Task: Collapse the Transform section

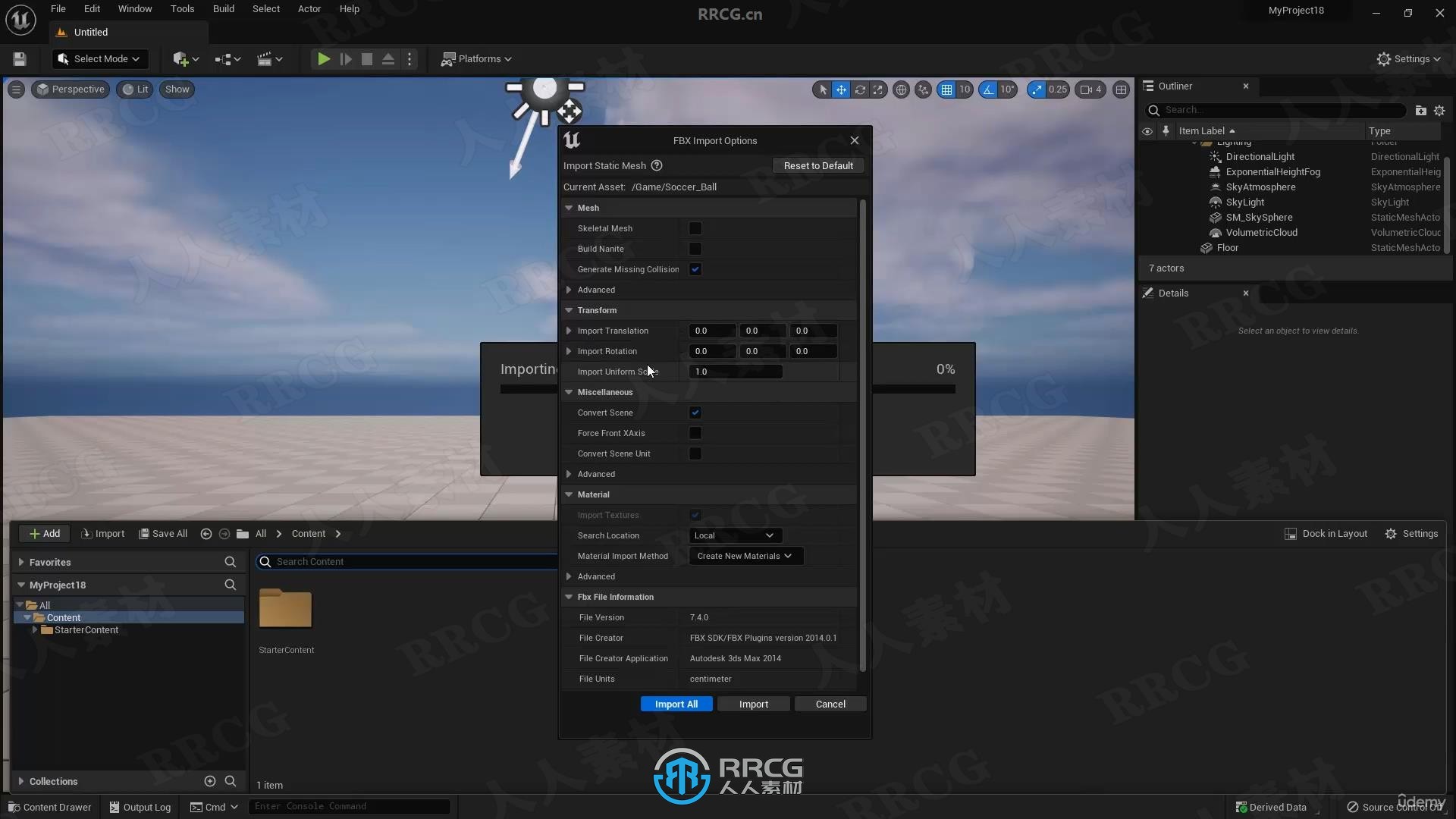Action: click(569, 310)
